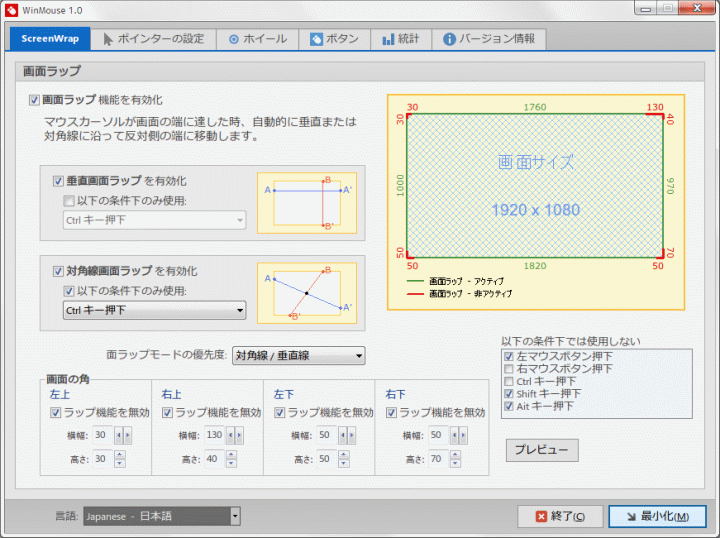
Task: Decrease 右上 高さ with down arrow
Action: point(231,463)
